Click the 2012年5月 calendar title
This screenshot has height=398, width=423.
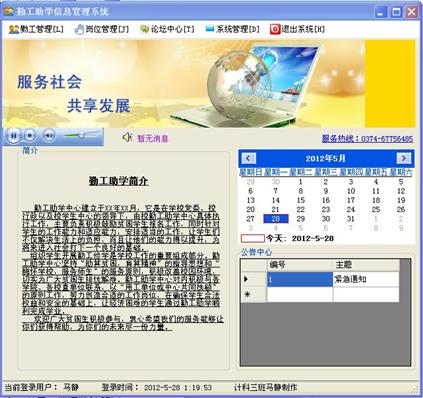click(325, 158)
